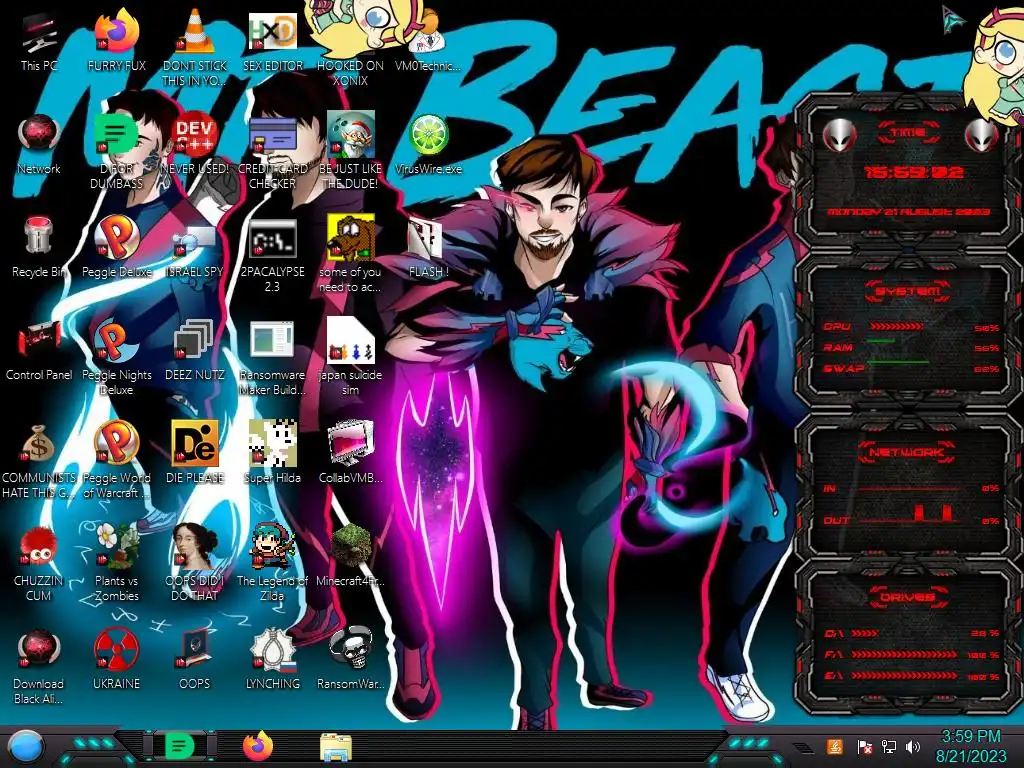Click the E:\ drive row in the widget

[x=912, y=675]
